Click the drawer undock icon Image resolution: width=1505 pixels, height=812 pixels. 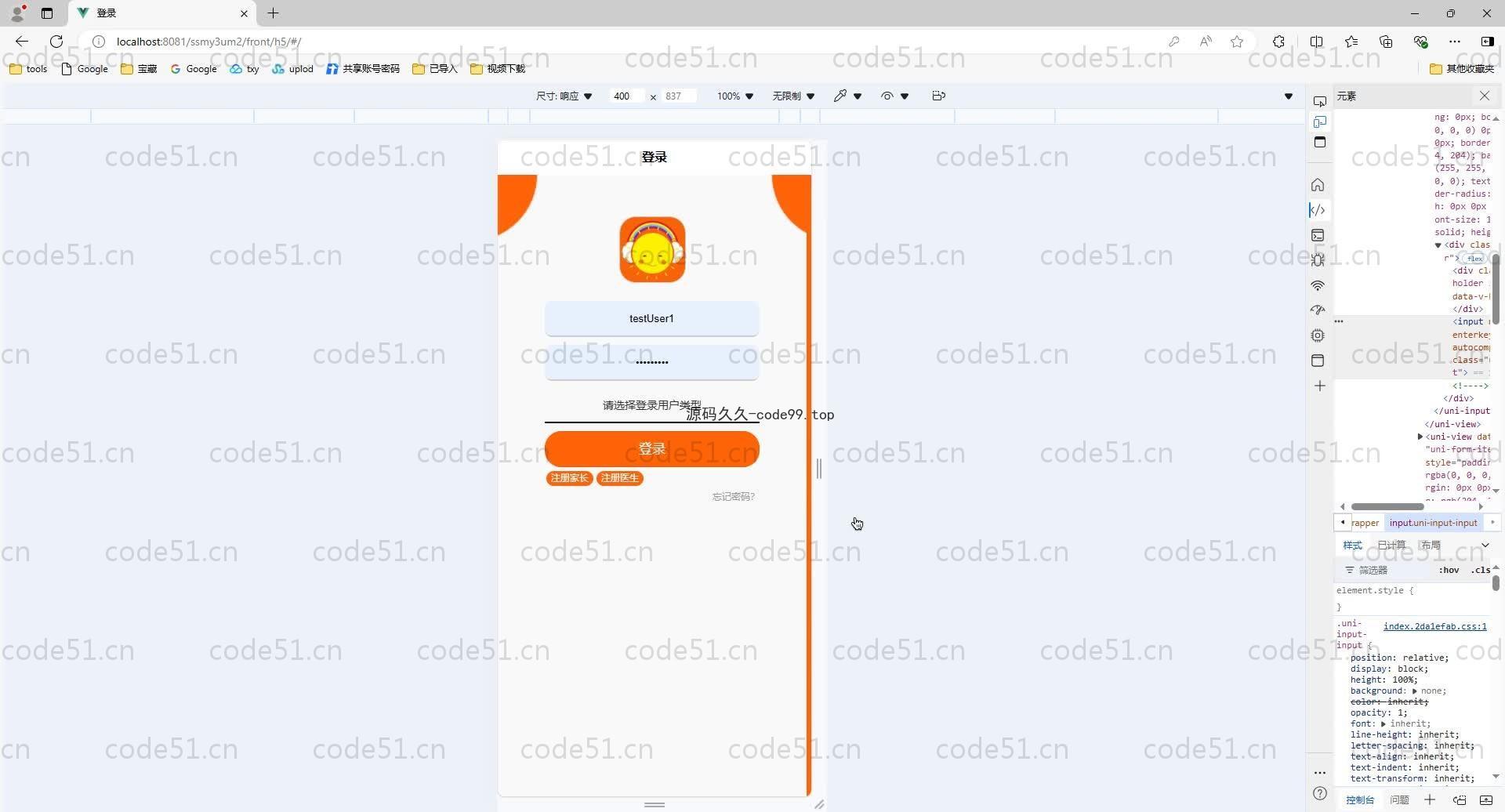tap(1460, 800)
